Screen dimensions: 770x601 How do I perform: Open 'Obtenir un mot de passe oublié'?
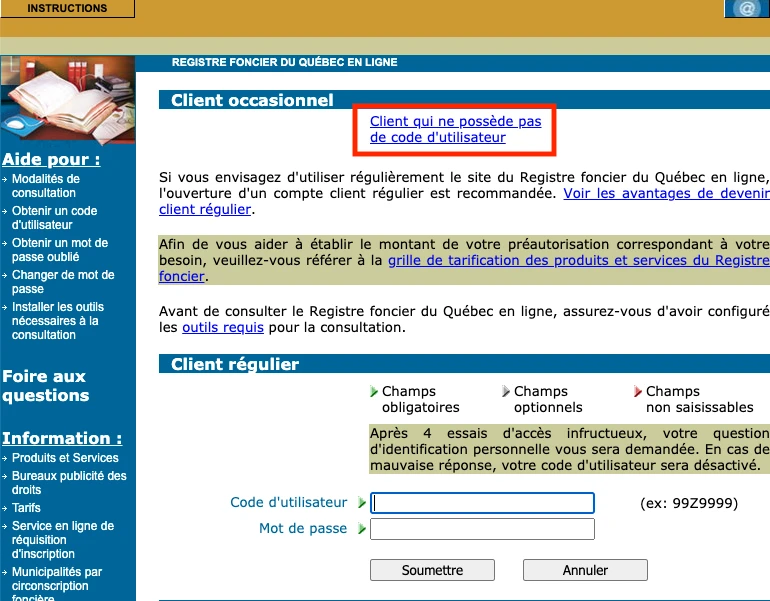(x=59, y=250)
